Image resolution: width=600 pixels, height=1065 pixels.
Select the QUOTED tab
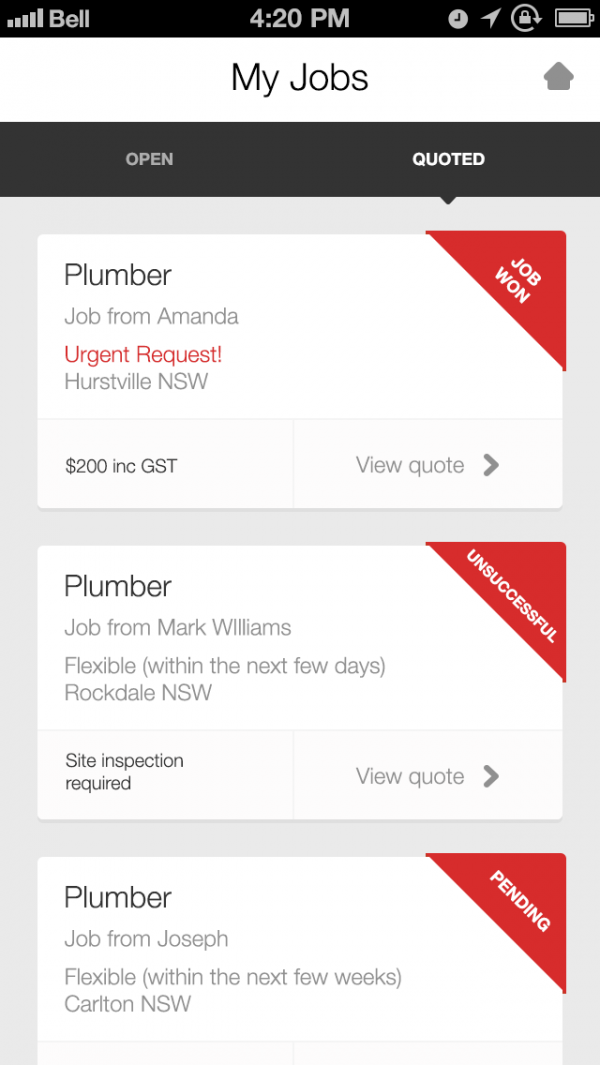coord(448,159)
